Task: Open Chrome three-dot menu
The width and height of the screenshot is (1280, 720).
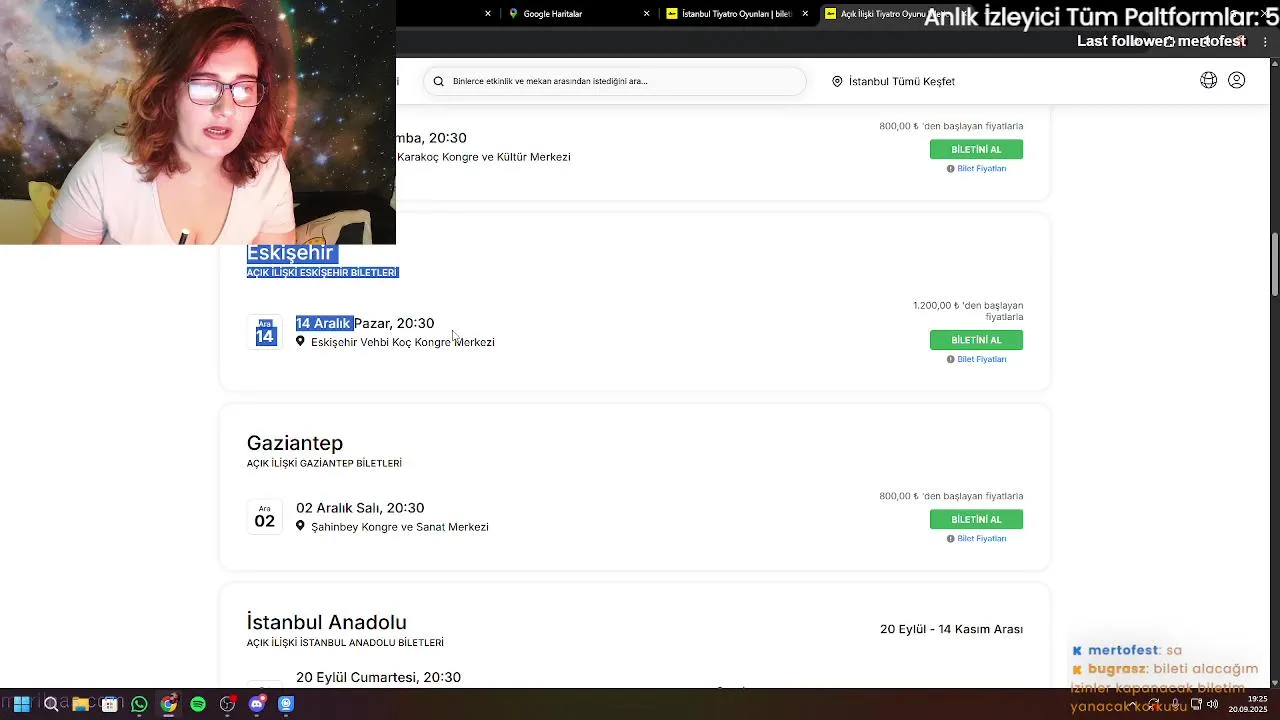Action: click(x=1265, y=41)
